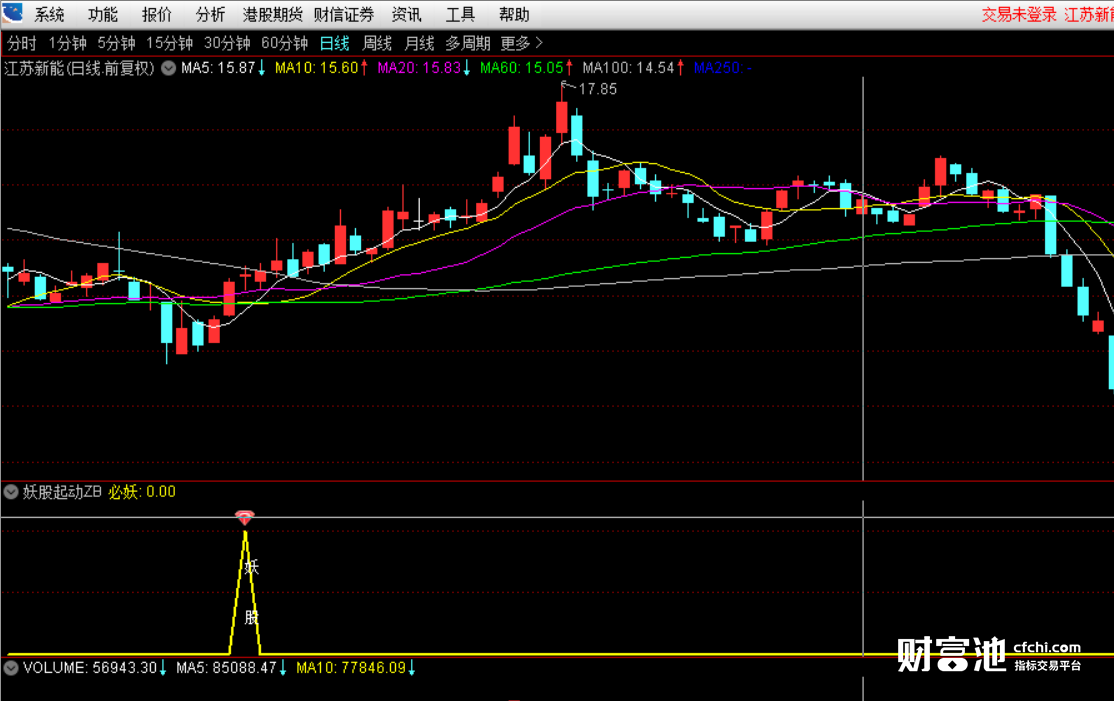Expand the 更多 period options

click(x=521, y=43)
